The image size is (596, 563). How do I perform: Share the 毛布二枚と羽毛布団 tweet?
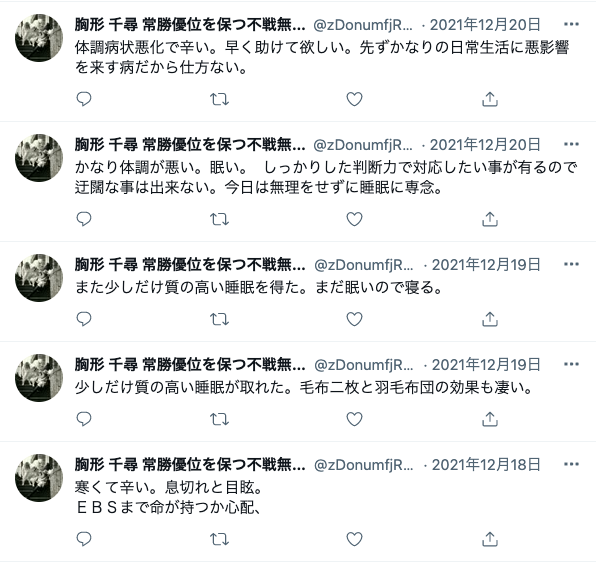coord(490,419)
